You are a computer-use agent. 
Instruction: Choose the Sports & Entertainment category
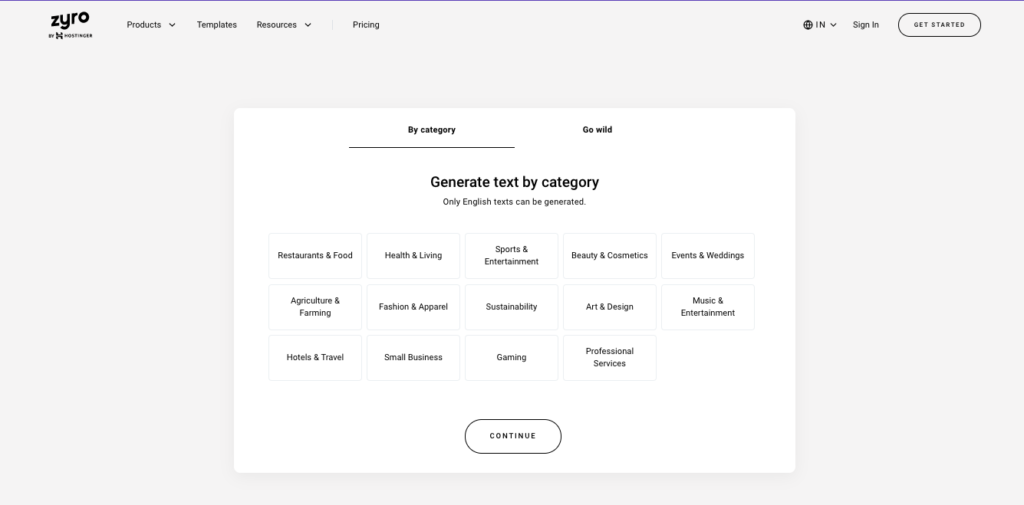[511, 255]
